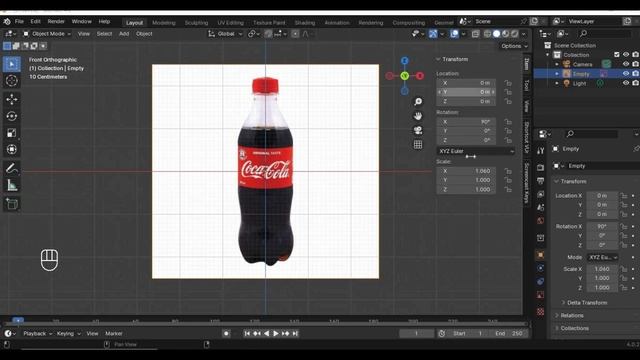This screenshot has width=640, height=360.
Task: Select the Select Box tool
Action: 12,64
